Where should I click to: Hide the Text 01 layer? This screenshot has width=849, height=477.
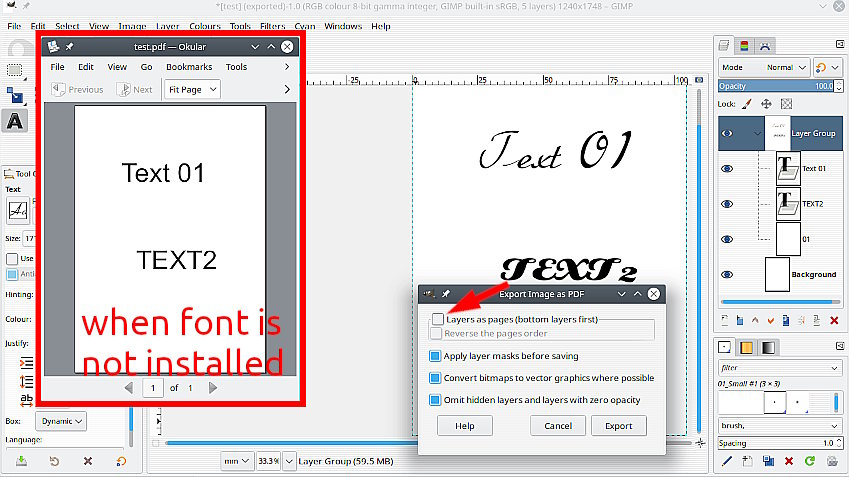[727, 169]
